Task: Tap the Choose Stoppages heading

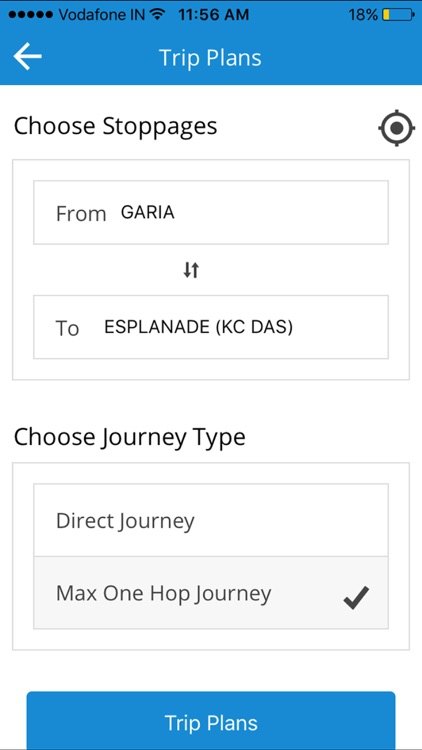Action: point(115,127)
